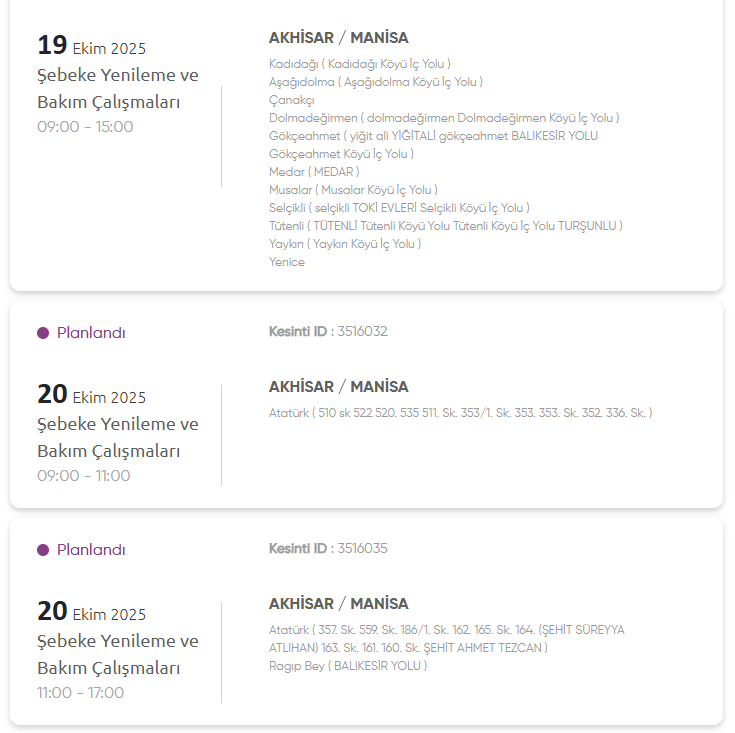Click the Selçikli TOKİ EVLERİ entry

[398, 208]
